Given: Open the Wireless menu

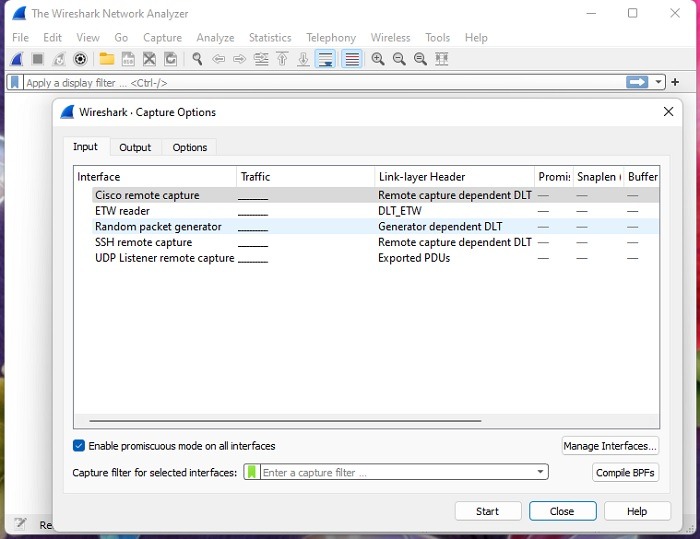Looking at the screenshot, I should [x=390, y=38].
